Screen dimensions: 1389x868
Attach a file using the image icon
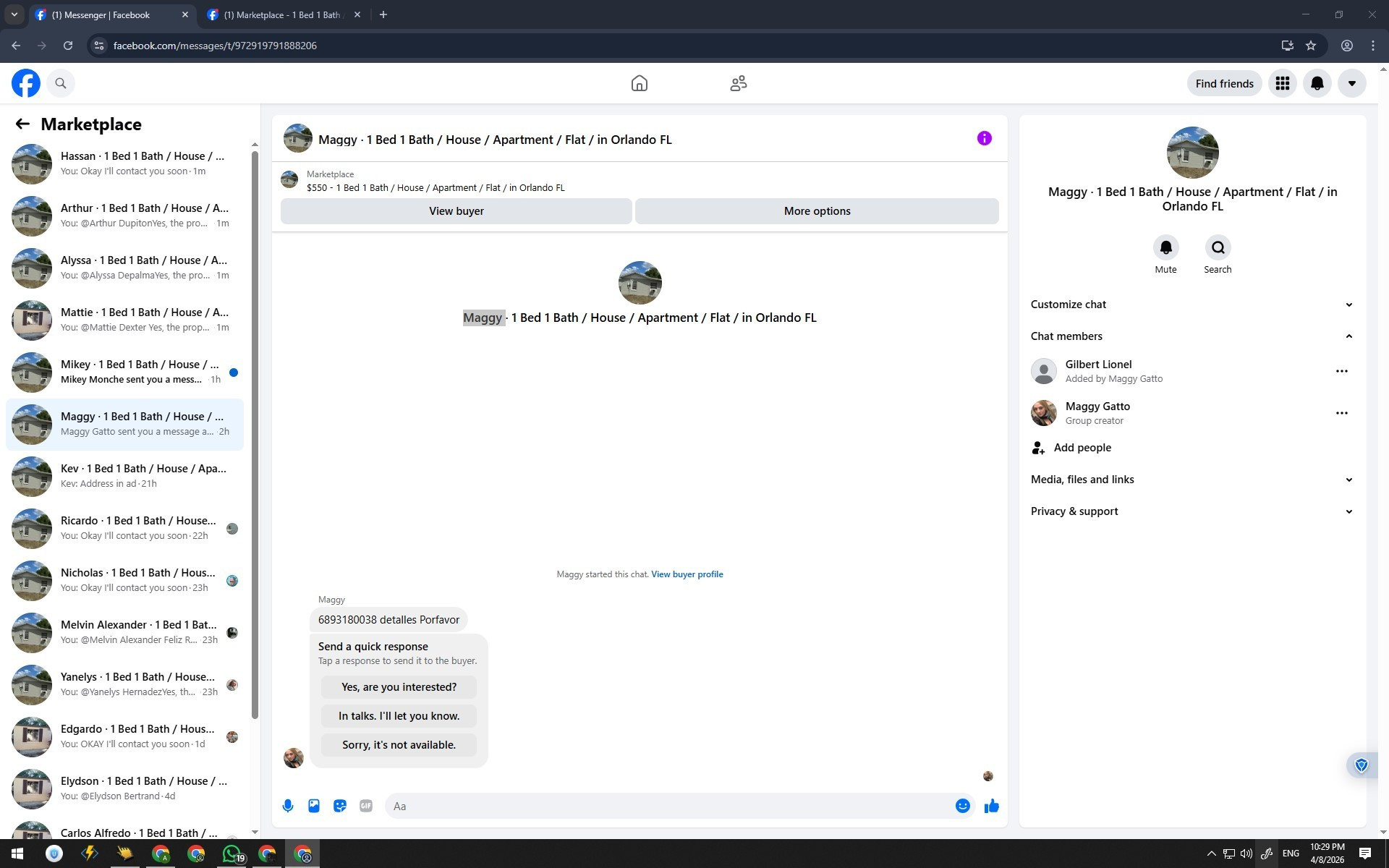[314, 806]
